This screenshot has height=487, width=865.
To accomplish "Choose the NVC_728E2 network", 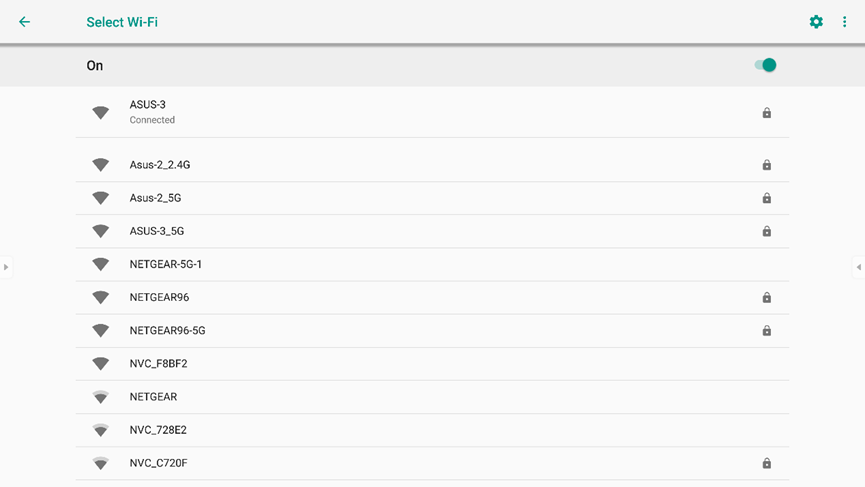I will click(x=432, y=430).
